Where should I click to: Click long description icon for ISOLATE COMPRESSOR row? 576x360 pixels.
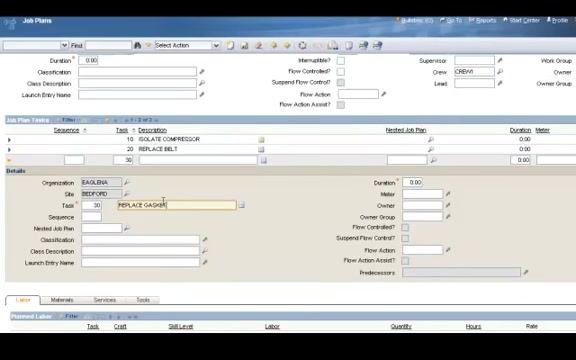tap(261, 140)
